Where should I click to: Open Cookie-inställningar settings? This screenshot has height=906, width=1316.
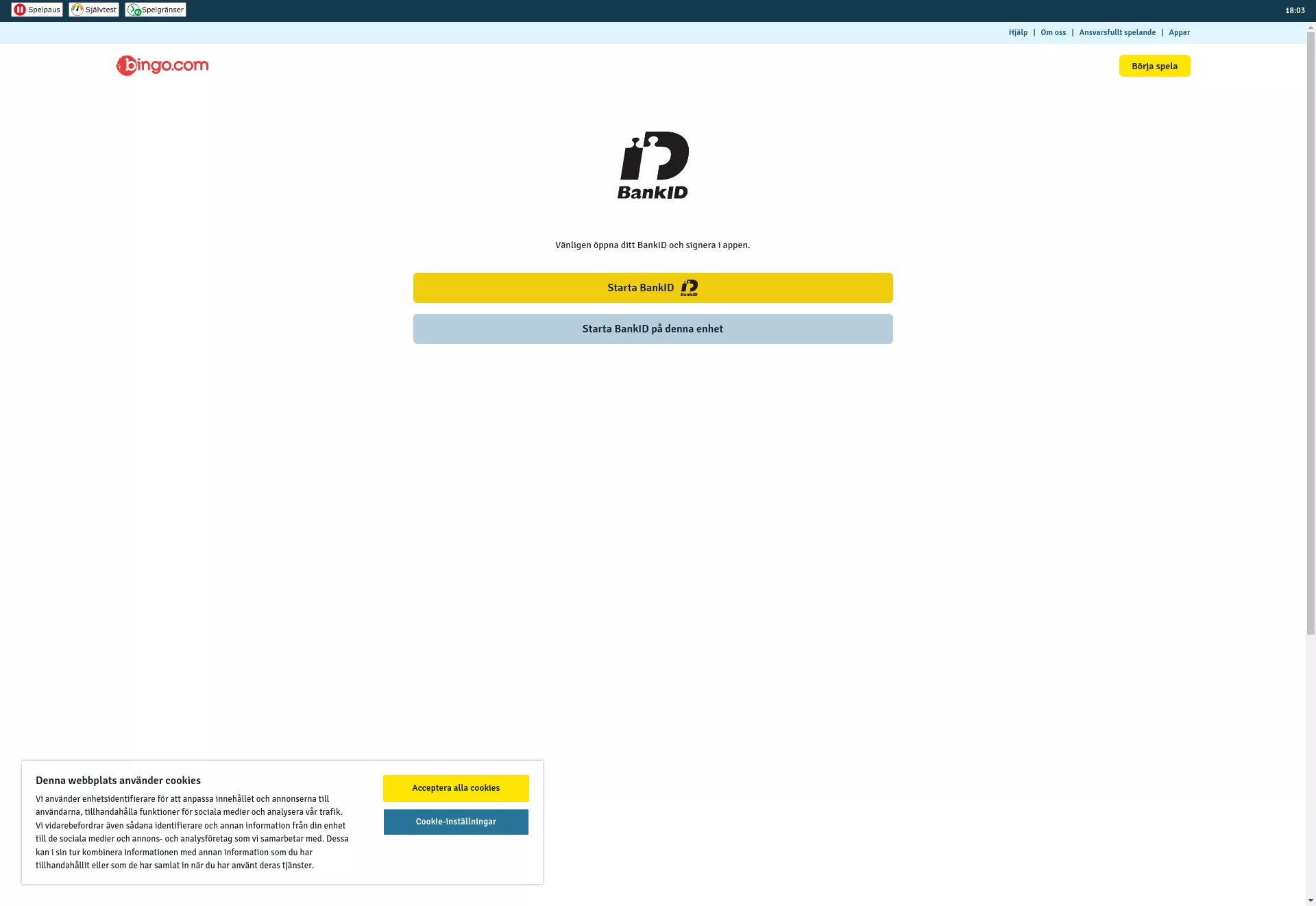tap(456, 822)
